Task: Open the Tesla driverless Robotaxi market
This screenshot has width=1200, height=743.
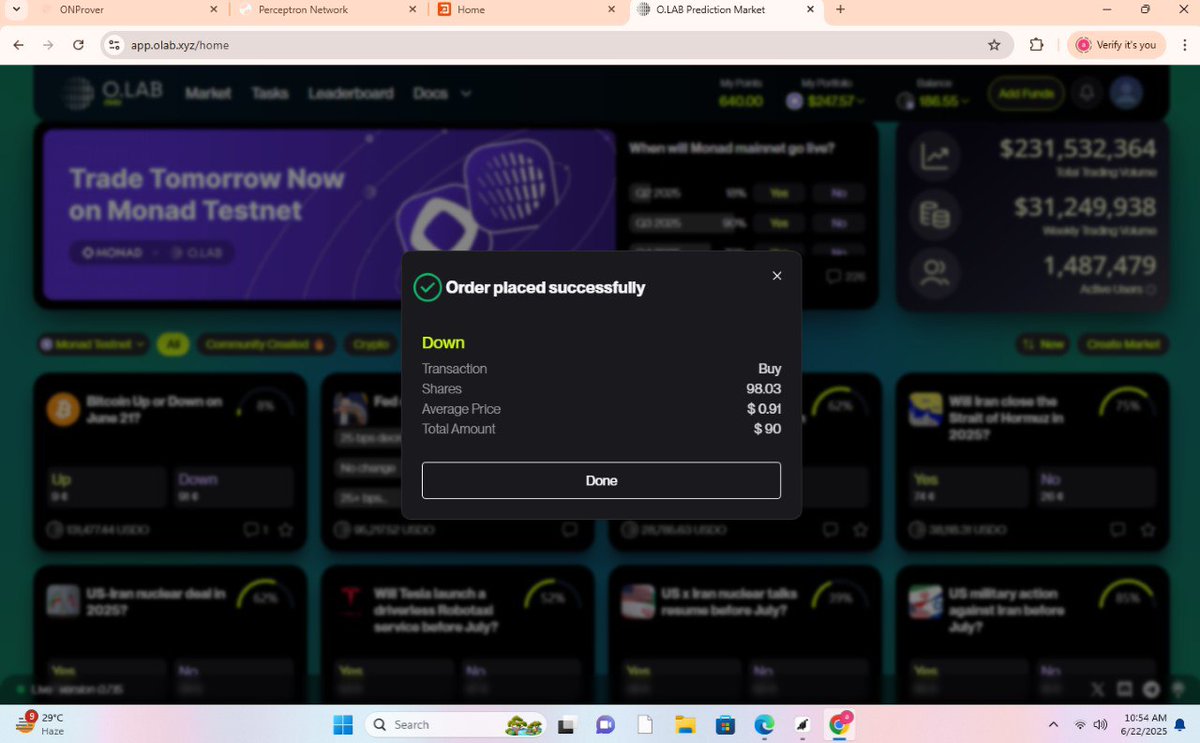Action: (436, 610)
